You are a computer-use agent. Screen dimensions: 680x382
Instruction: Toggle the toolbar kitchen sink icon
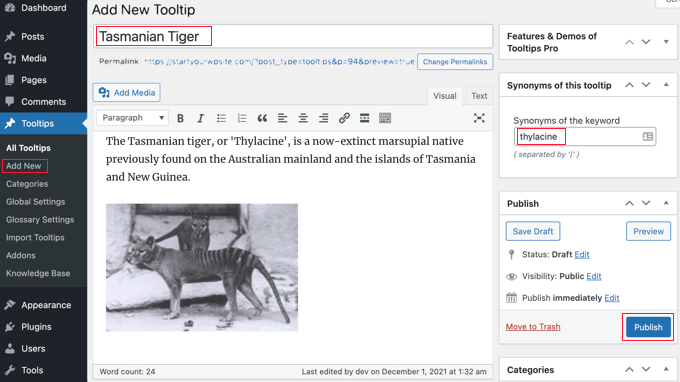[385, 118]
